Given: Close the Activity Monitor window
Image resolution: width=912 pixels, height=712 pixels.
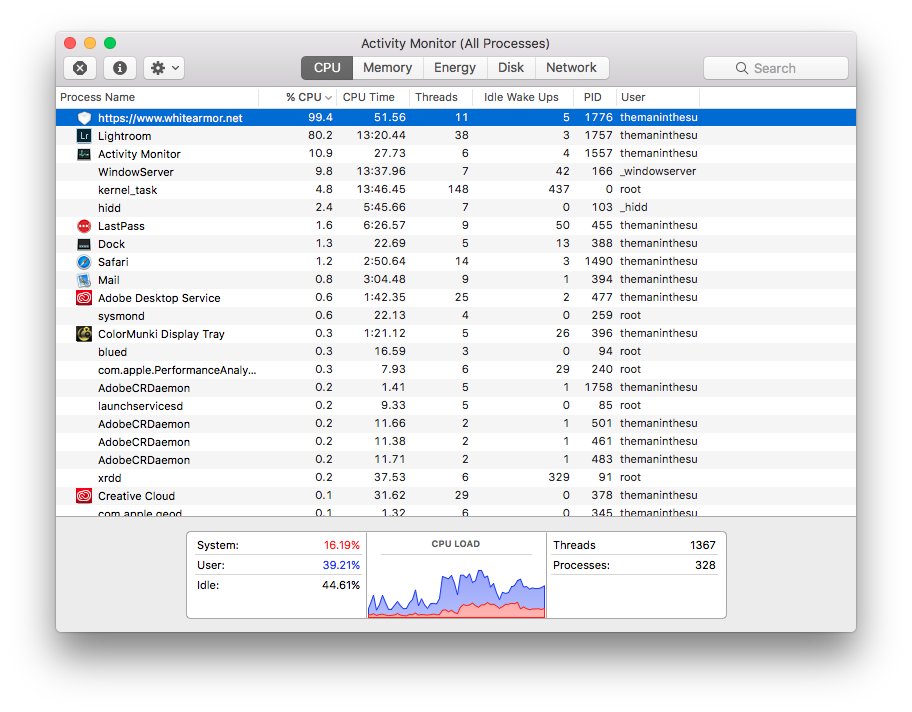Looking at the screenshot, I should (70, 43).
